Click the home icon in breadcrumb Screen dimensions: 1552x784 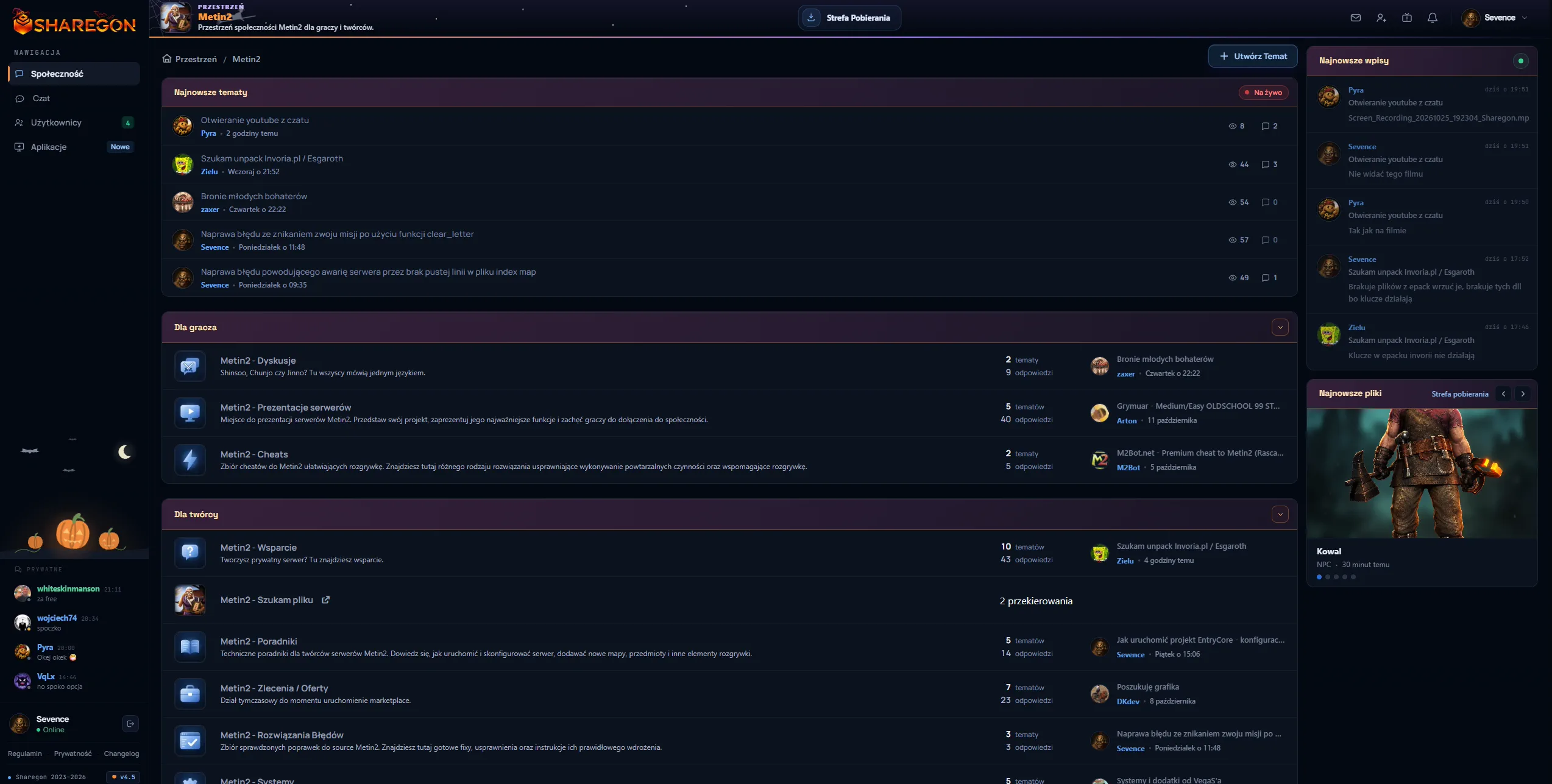[x=166, y=58]
